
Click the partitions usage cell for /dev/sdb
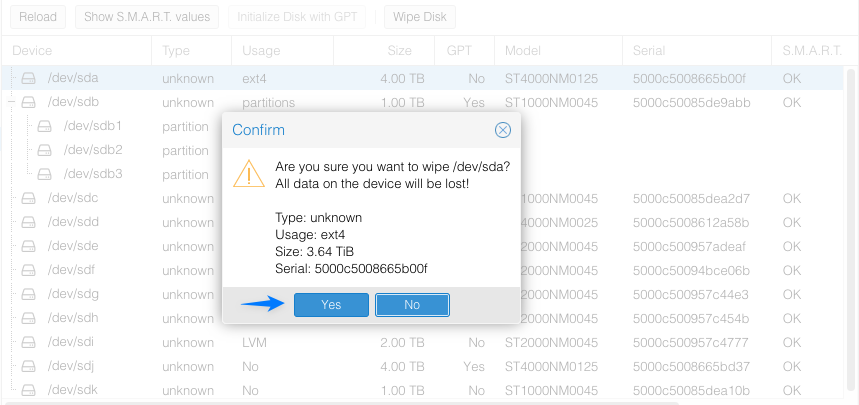click(x=268, y=102)
